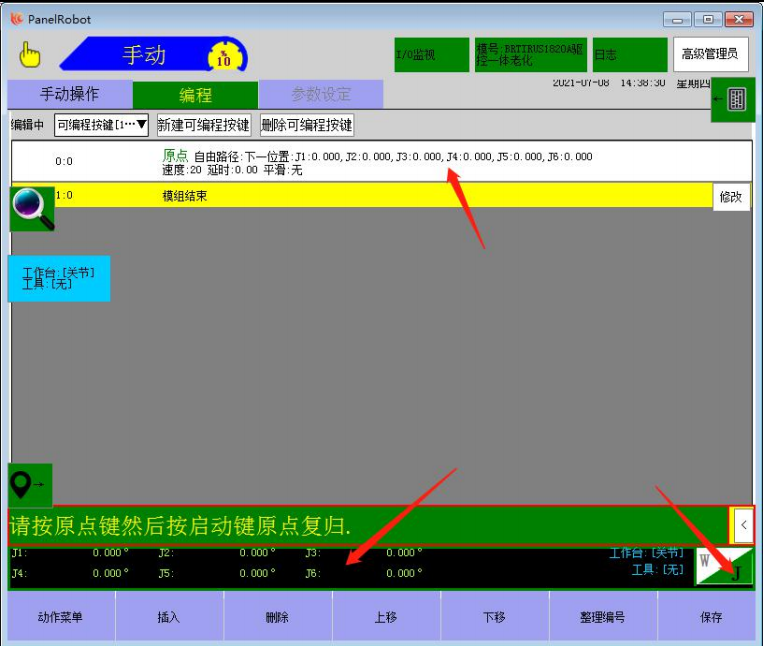
Task: Click the location pin arrow icon
Action: pos(30,485)
